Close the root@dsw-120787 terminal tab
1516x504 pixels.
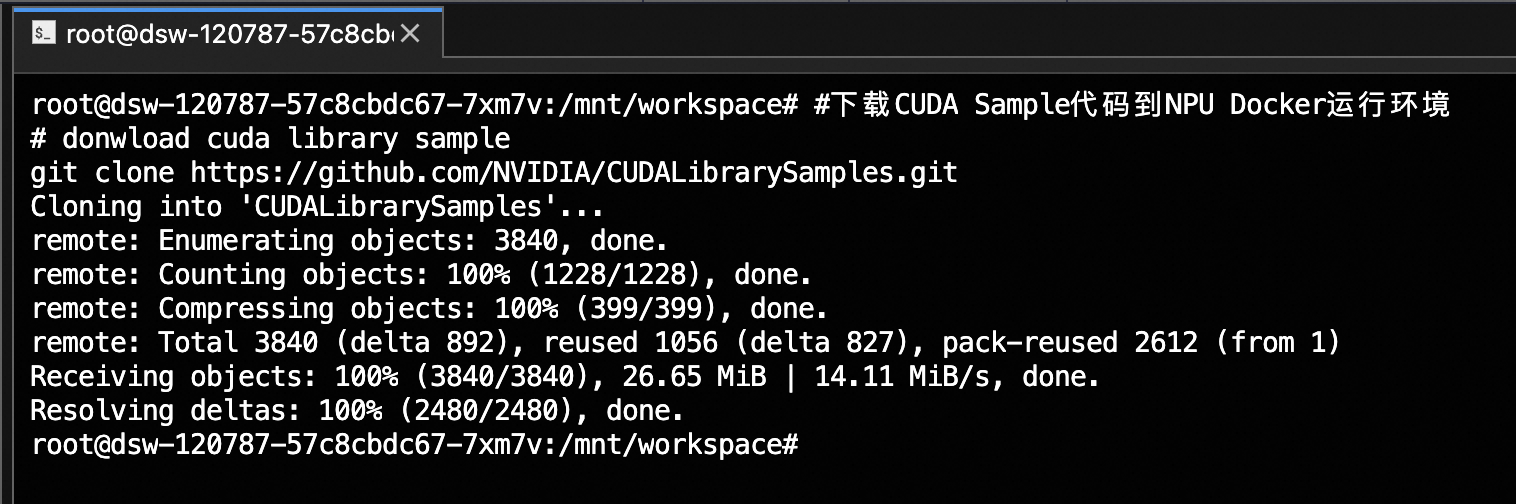[x=409, y=34]
